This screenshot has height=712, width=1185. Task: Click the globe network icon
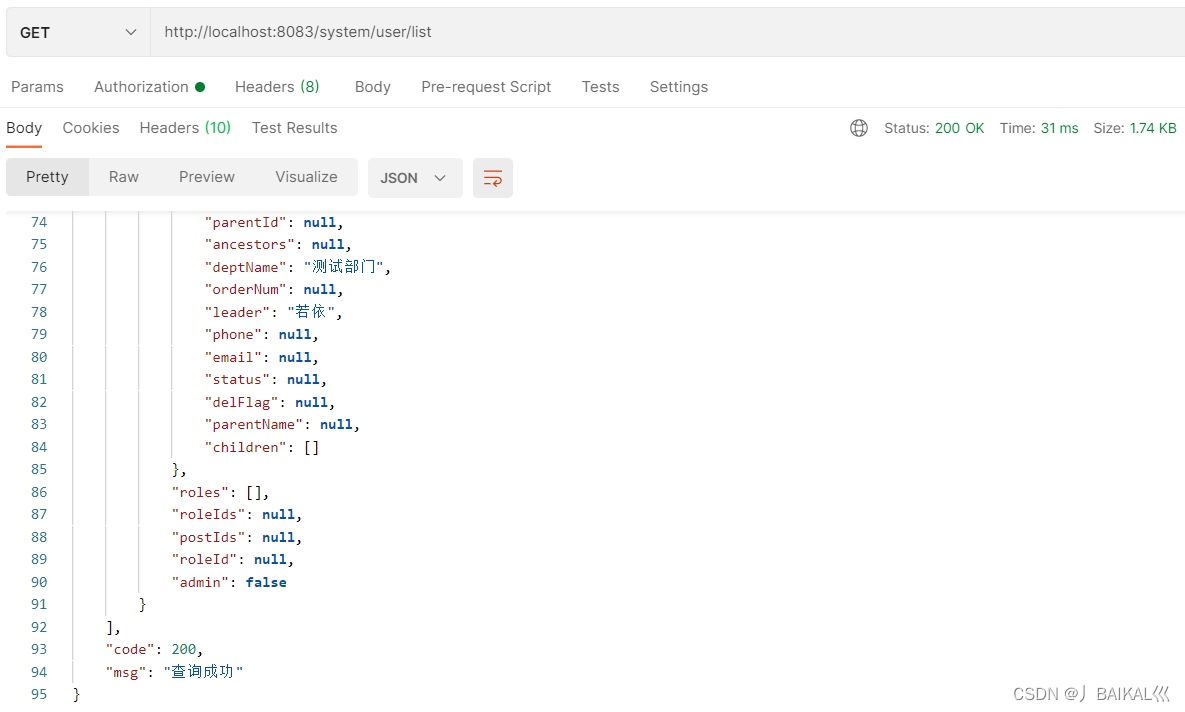point(858,128)
